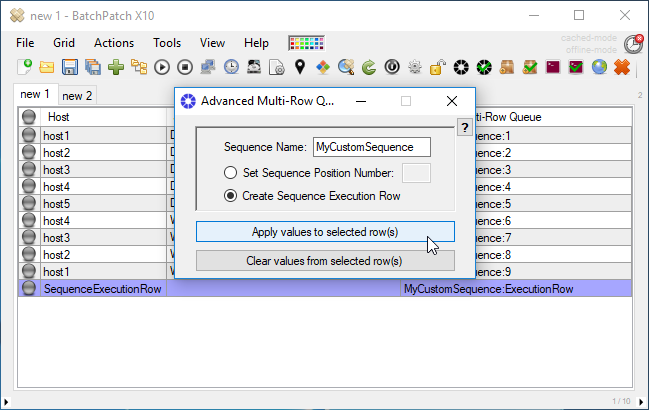649x410 pixels.
Task: Click the red X toolbar icon
Action: point(622,68)
